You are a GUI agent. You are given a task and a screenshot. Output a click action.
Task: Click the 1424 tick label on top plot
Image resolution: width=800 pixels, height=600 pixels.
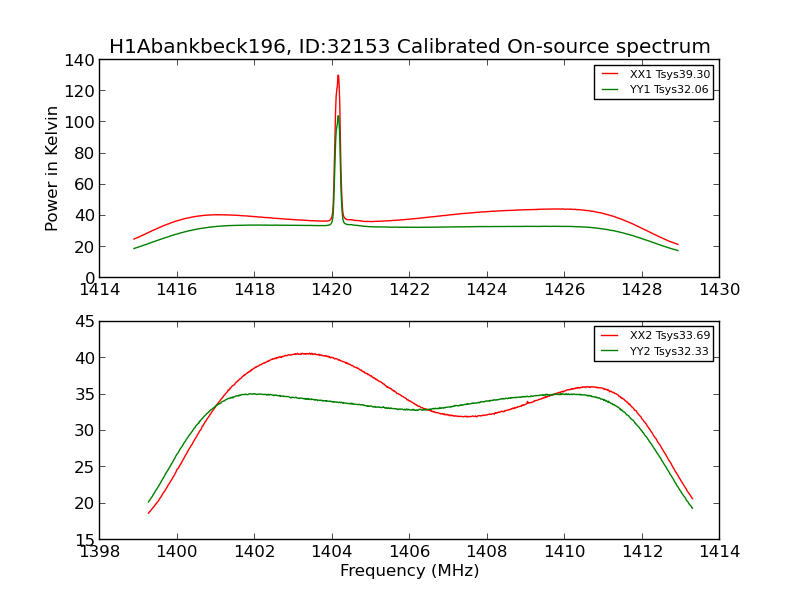pos(487,290)
